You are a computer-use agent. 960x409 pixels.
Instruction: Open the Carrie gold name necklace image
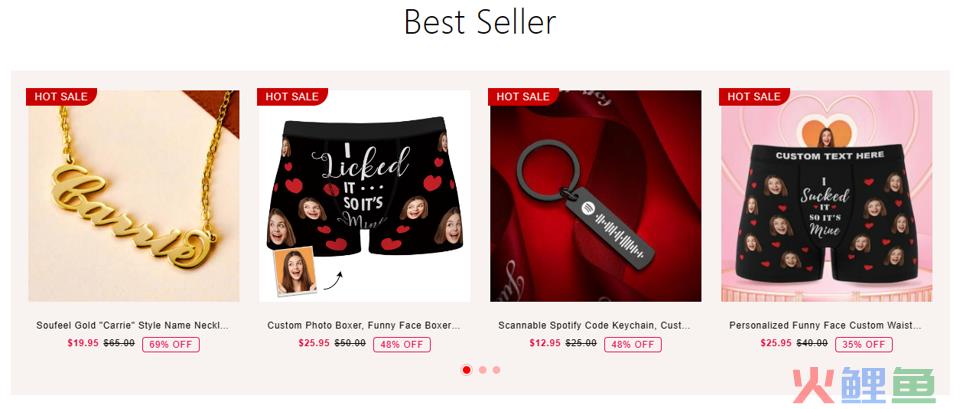coord(133,196)
